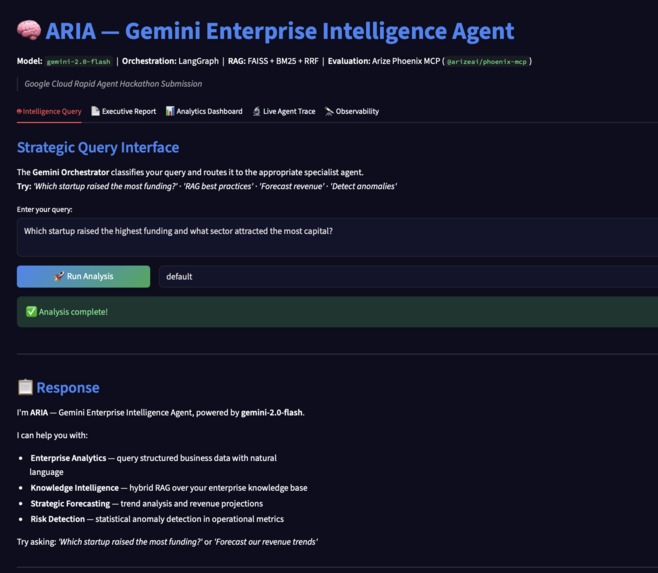
Task: Click inside the query text area
Action: [337, 237]
